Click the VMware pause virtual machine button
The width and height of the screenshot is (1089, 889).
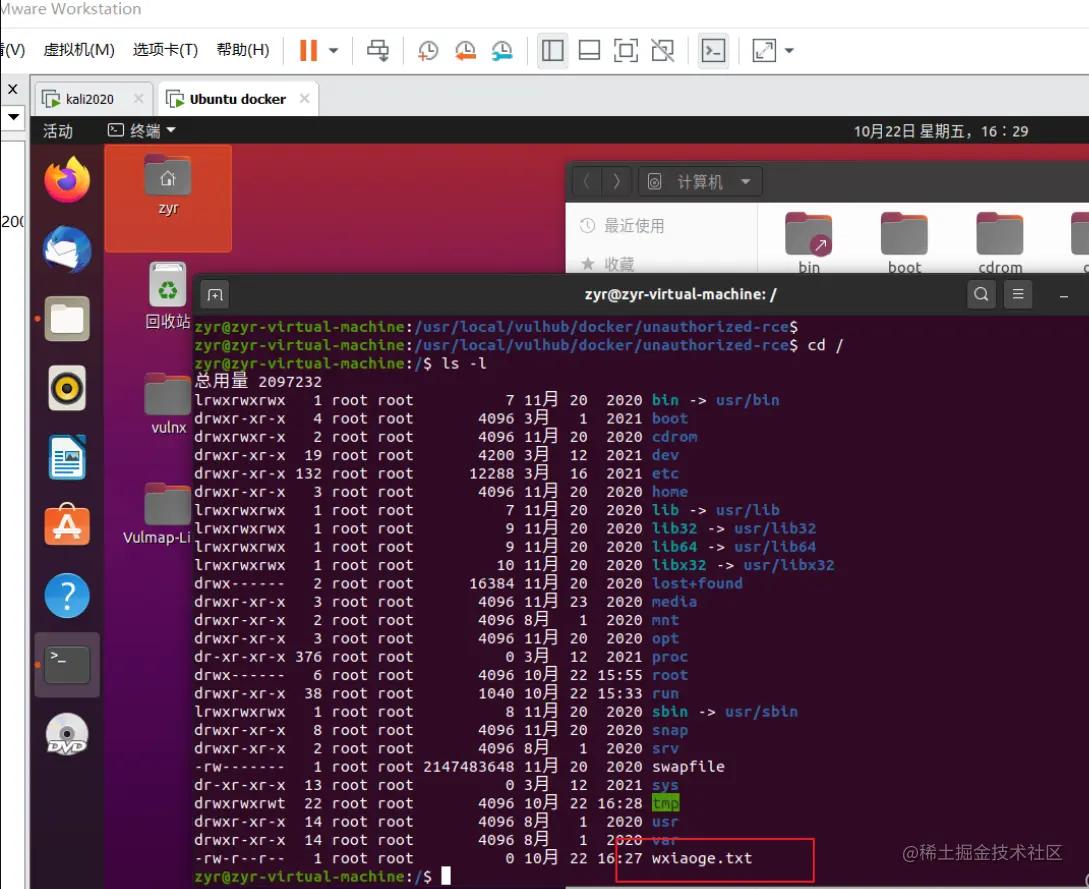click(x=308, y=50)
